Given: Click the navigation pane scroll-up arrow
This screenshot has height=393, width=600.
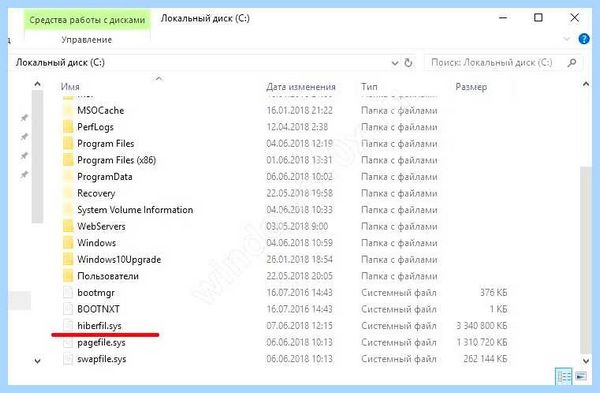Looking at the screenshot, I should click(37, 84).
